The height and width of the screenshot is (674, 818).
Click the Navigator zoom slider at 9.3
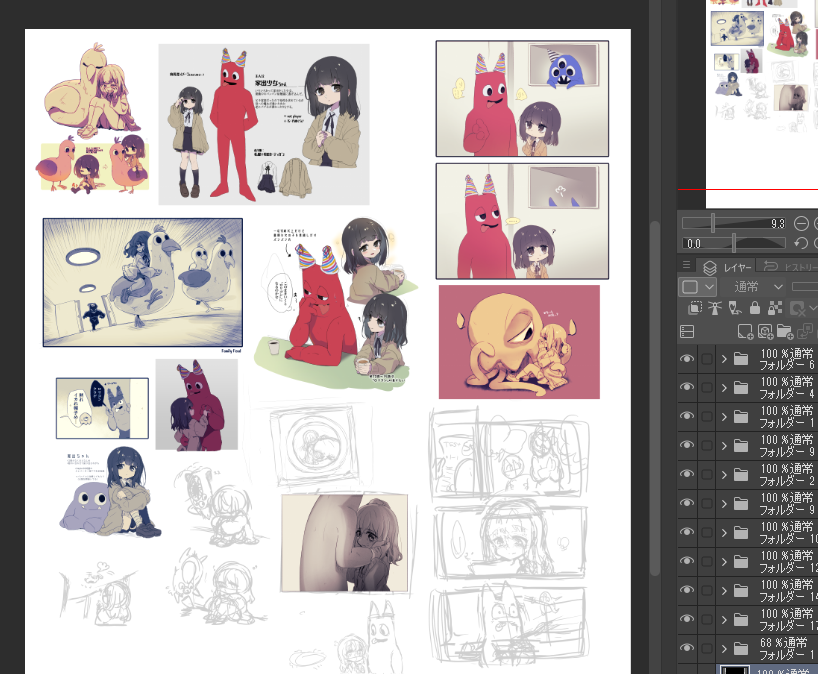point(734,223)
